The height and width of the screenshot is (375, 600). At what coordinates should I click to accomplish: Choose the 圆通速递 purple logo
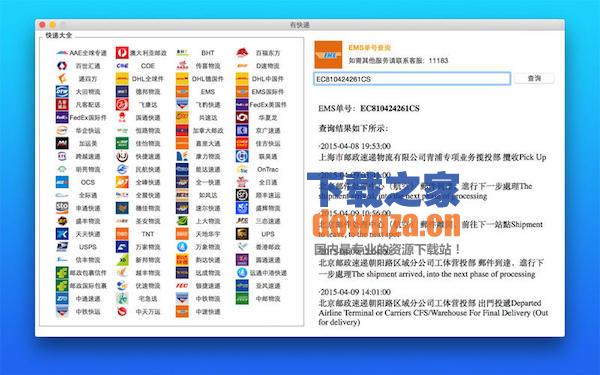click(242, 260)
